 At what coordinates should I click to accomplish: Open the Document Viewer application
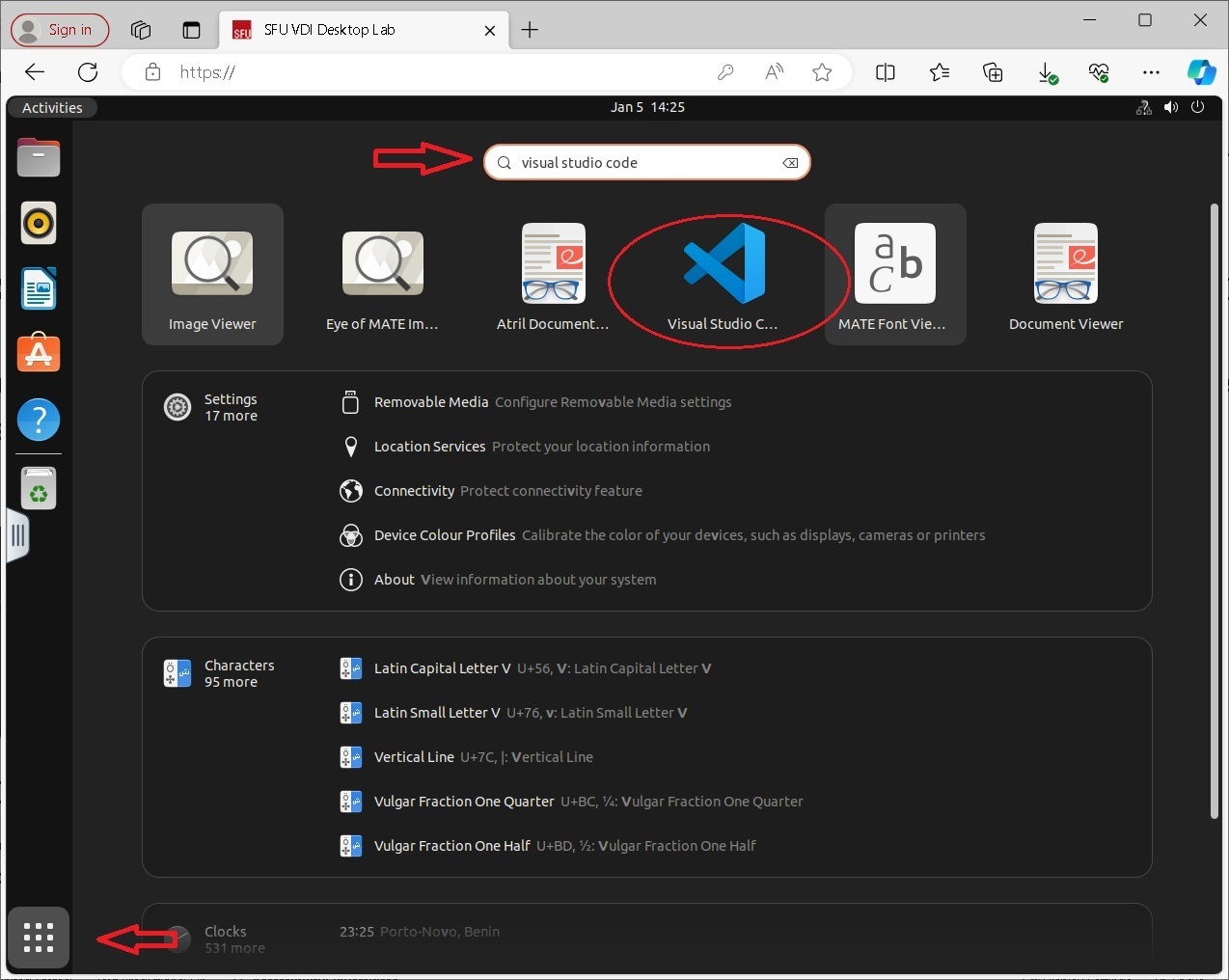click(1065, 275)
